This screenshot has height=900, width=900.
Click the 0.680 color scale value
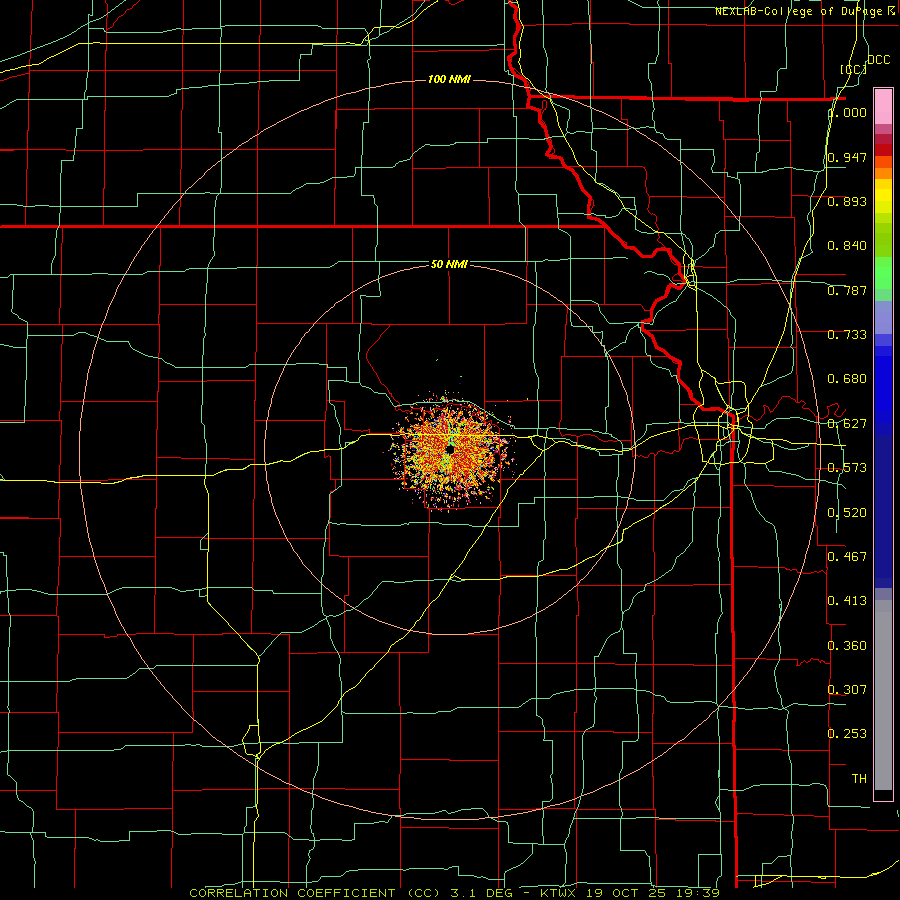[x=847, y=379]
